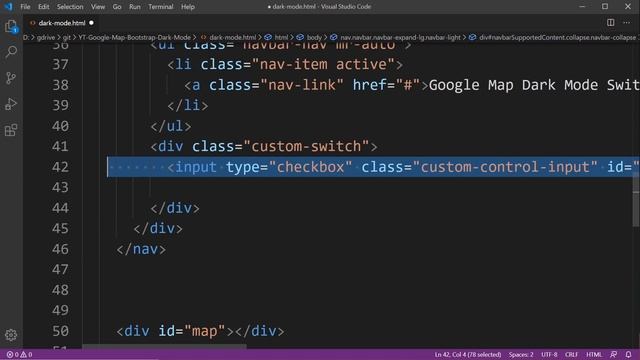Click line number 37 in gutter

click(x=60, y=64)
